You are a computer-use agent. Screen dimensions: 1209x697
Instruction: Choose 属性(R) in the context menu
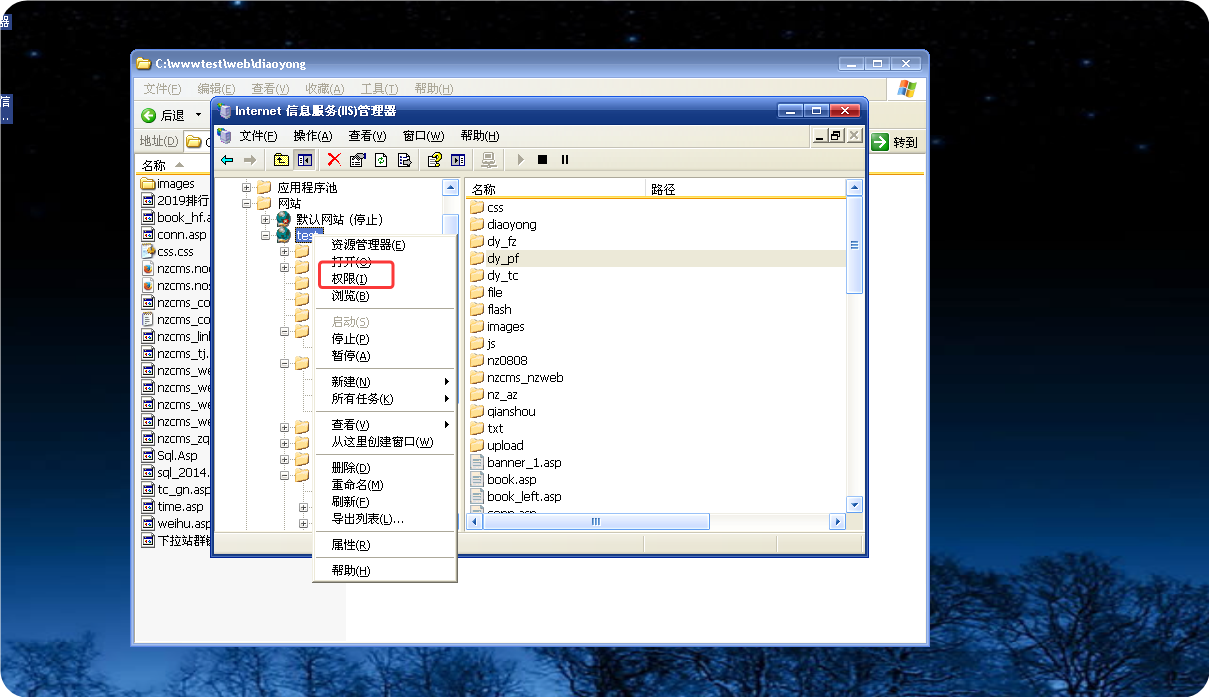coord(385,544)
